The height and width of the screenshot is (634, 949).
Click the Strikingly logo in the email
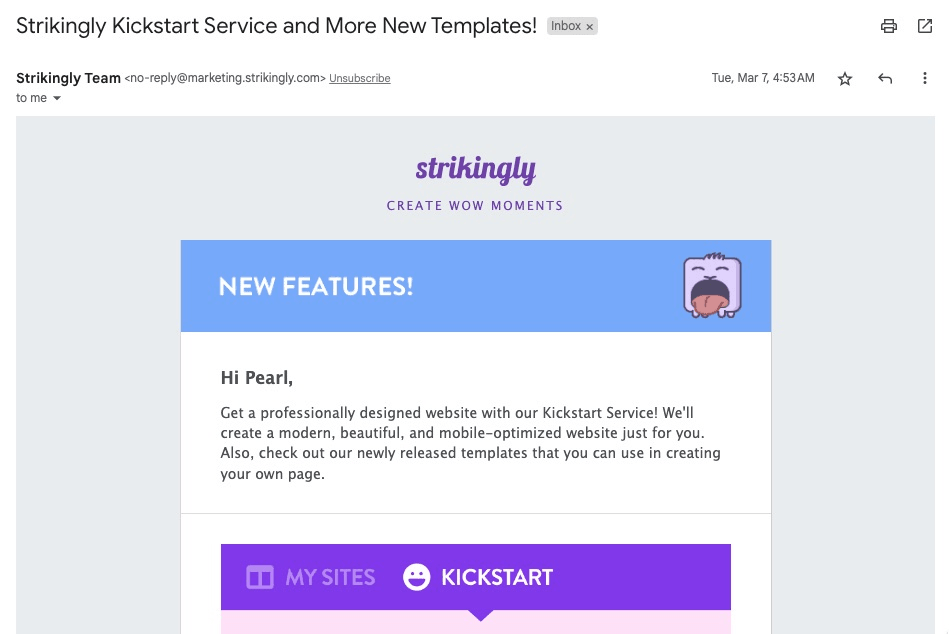click(475, 169)
